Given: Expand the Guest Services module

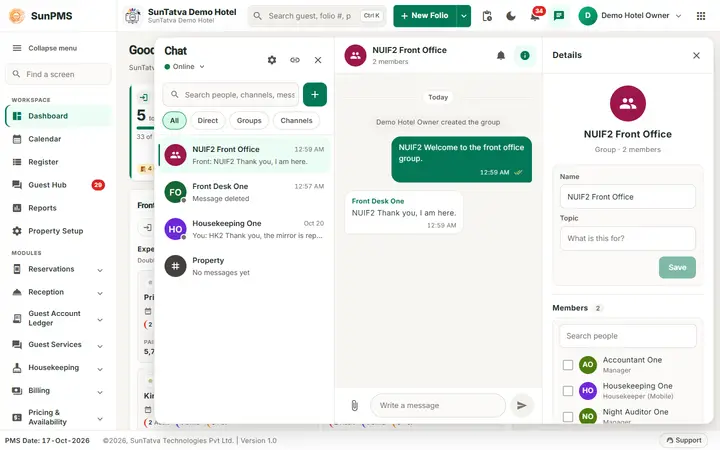Looking at the screenshot, I should tap(58, 344).
